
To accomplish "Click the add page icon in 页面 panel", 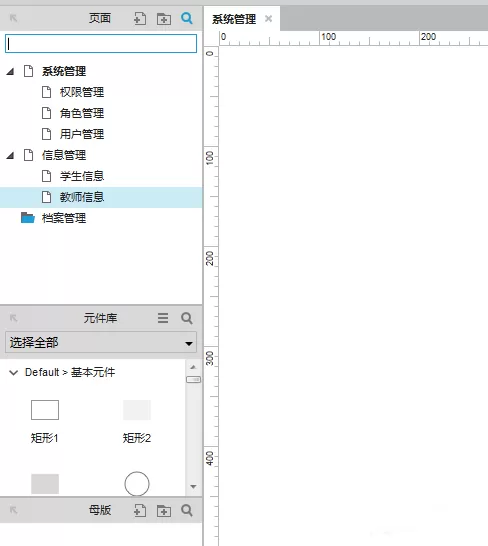I will (x=140, y=18).
